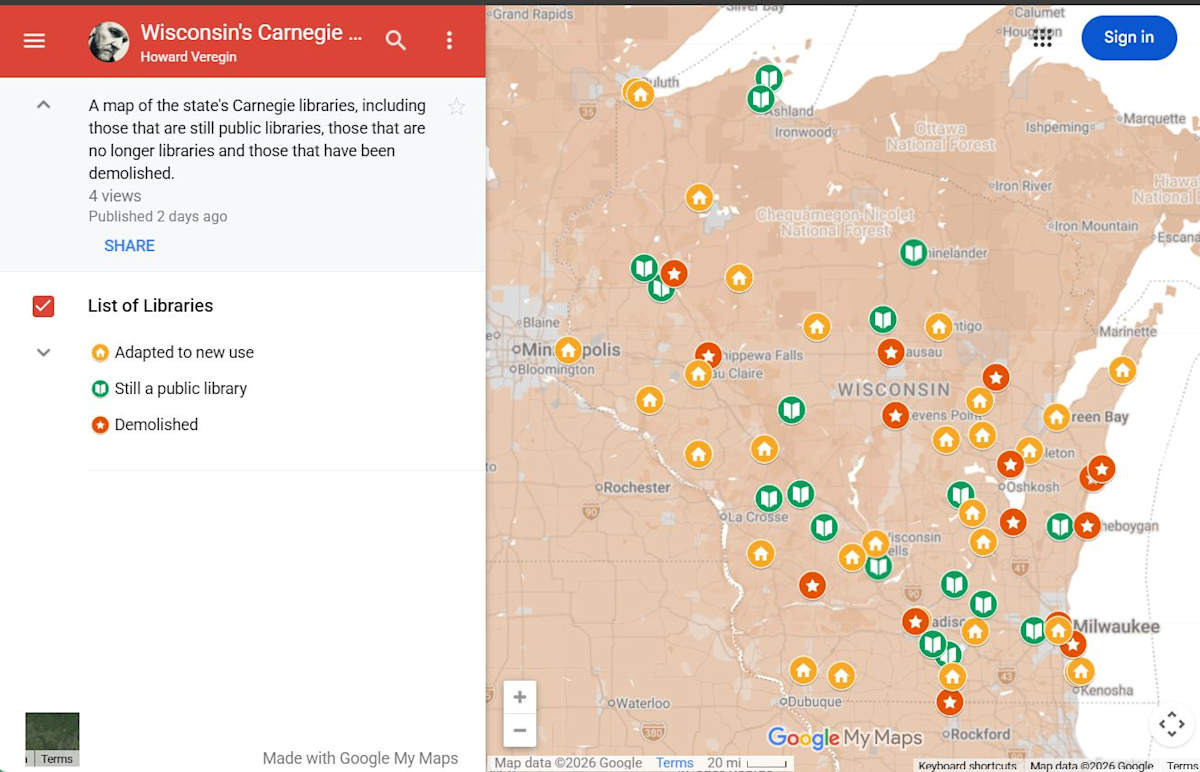
Task: Click the orange house marker at Green Bay
Action: tap(1057, 417)
